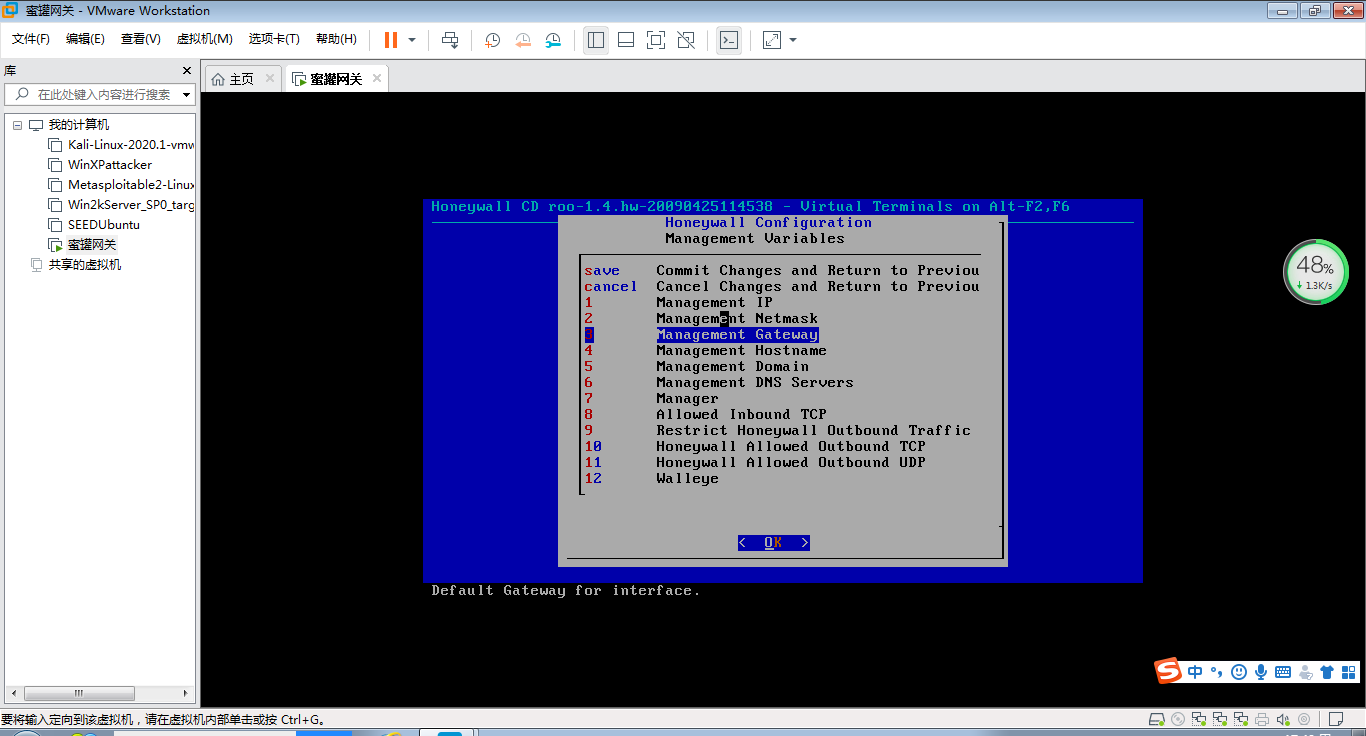Click the library scrollbar right arrow
1366x736 pixels.
(186, 693)
